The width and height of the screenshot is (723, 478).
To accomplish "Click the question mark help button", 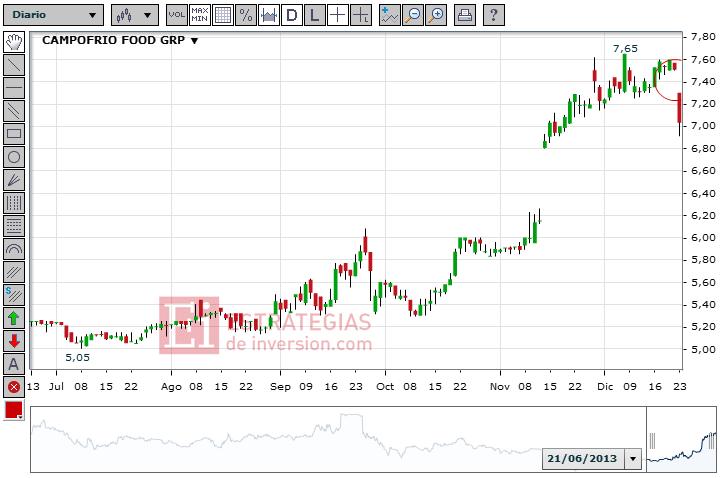I will click(493, 15).
